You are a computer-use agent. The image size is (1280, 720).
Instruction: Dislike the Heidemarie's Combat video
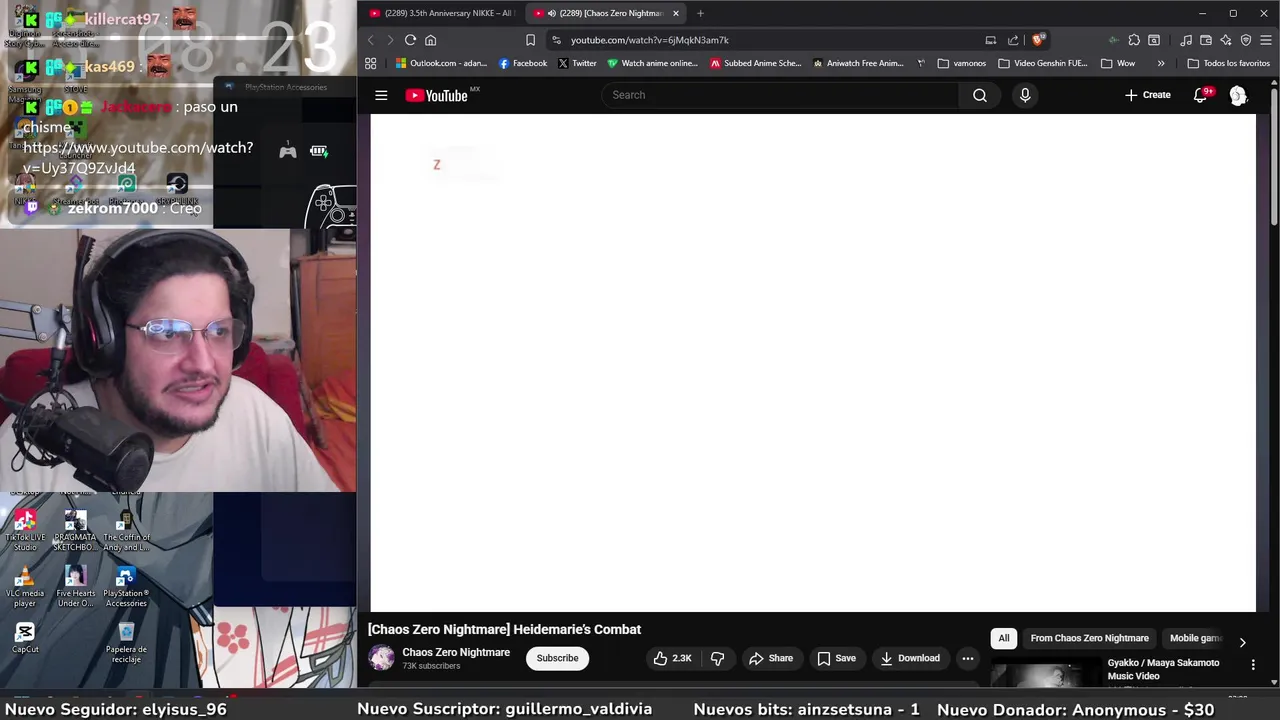(x=717, y=658)
